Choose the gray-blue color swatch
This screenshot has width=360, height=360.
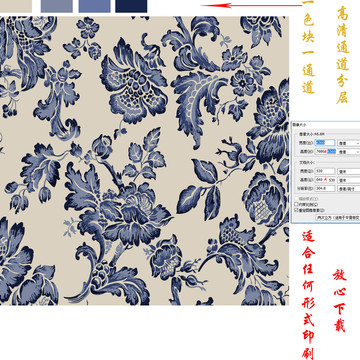click(x=57, y=6)
